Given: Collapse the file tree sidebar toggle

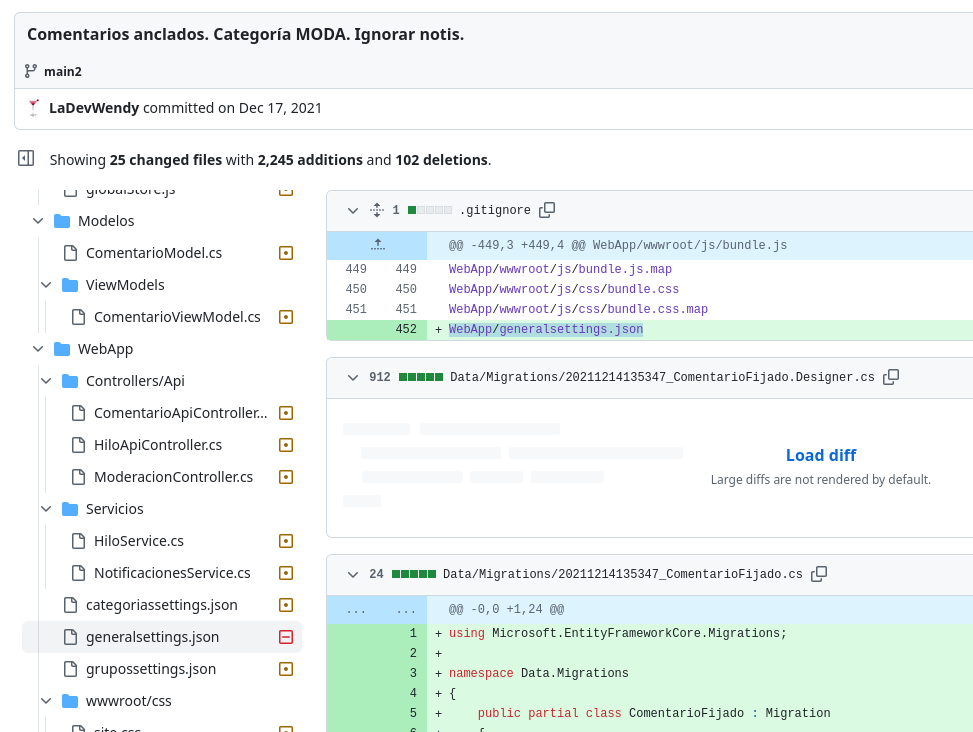Looking at the screenshot, I should [26, 158].
